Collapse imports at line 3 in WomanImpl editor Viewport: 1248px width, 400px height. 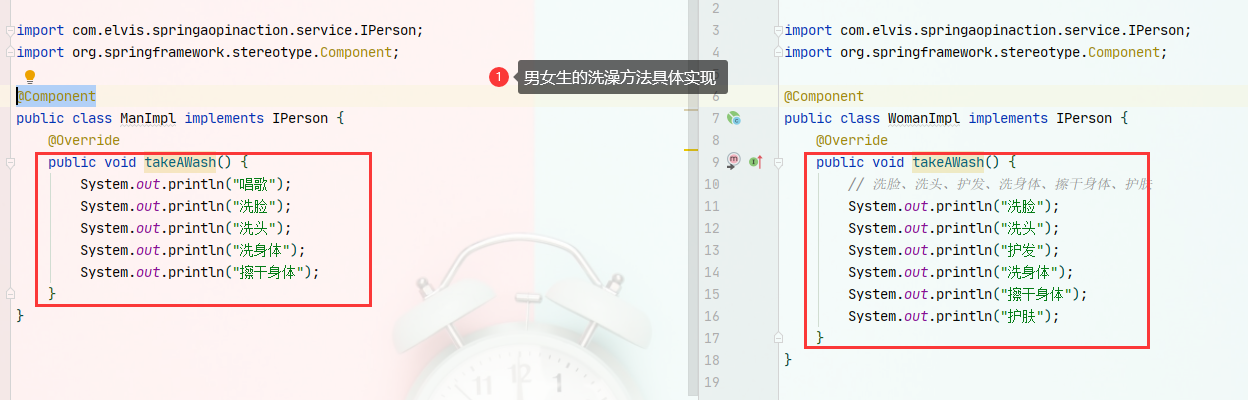[778, 31]
